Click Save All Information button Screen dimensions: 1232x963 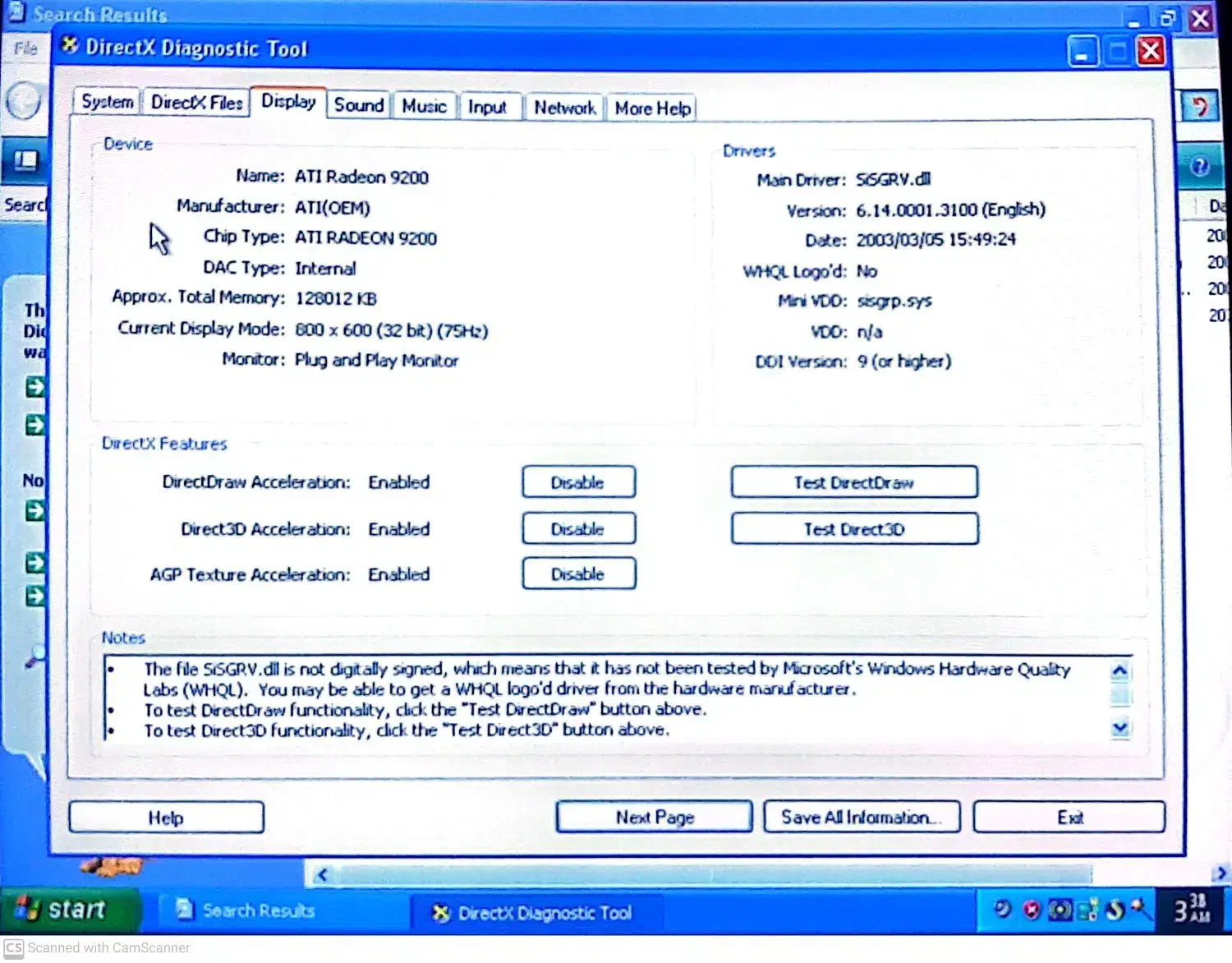[861, 818]
